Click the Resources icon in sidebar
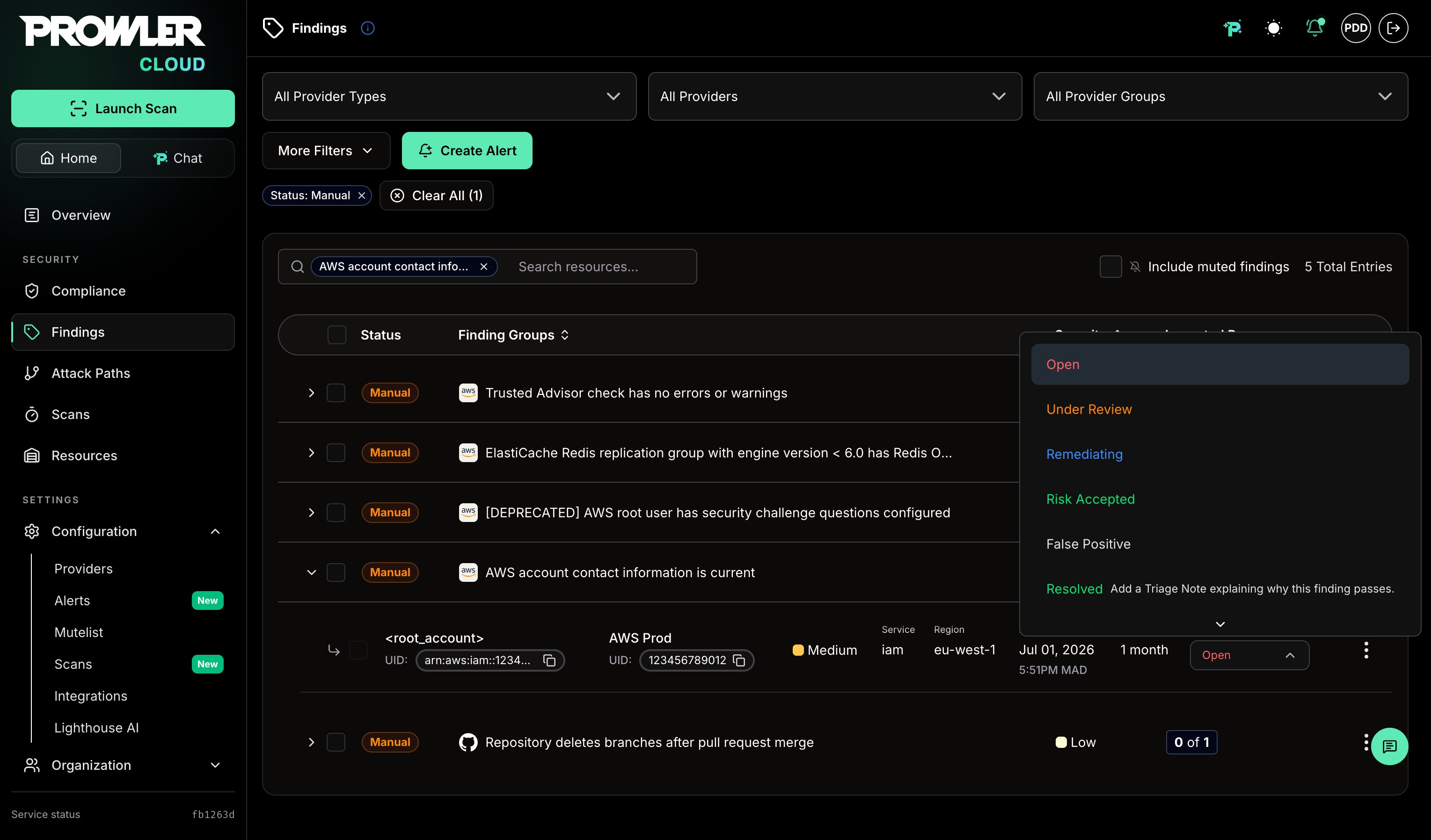 tap(32, 455)
